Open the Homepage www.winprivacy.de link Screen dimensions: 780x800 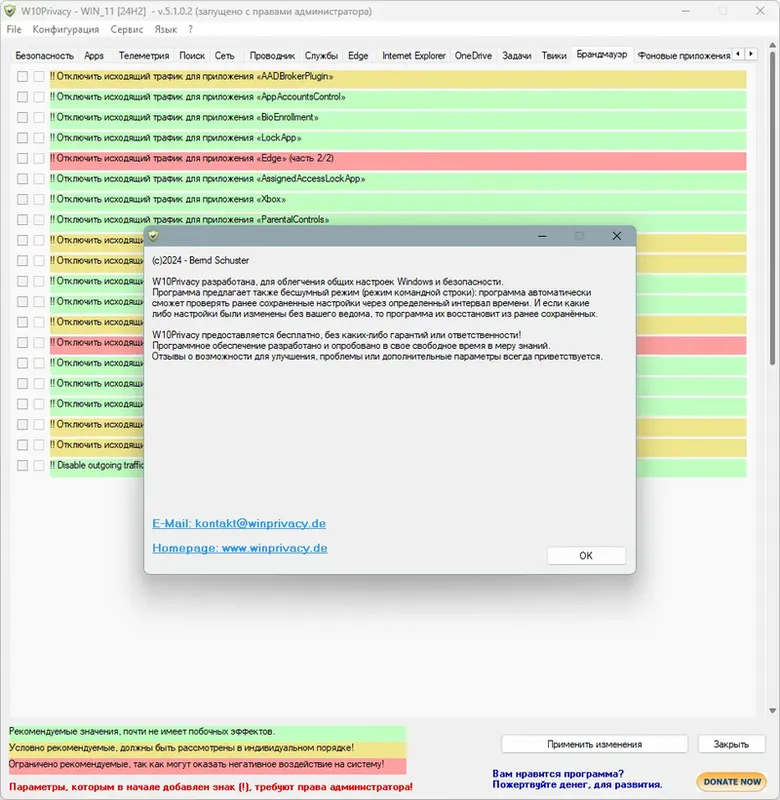[240, 548]
